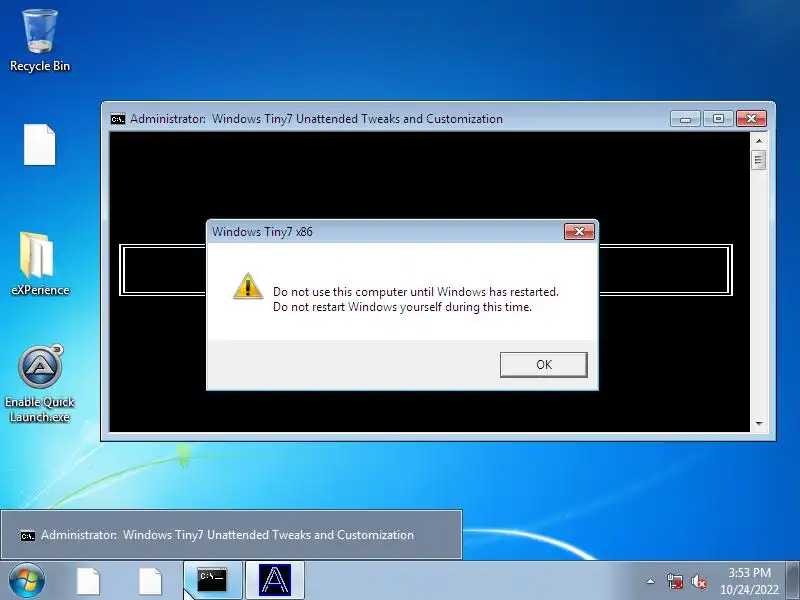The height and width of the screenshot is (600, 800).
Task: Show hidden tray icons arrow
Action: tap(651, 581)
